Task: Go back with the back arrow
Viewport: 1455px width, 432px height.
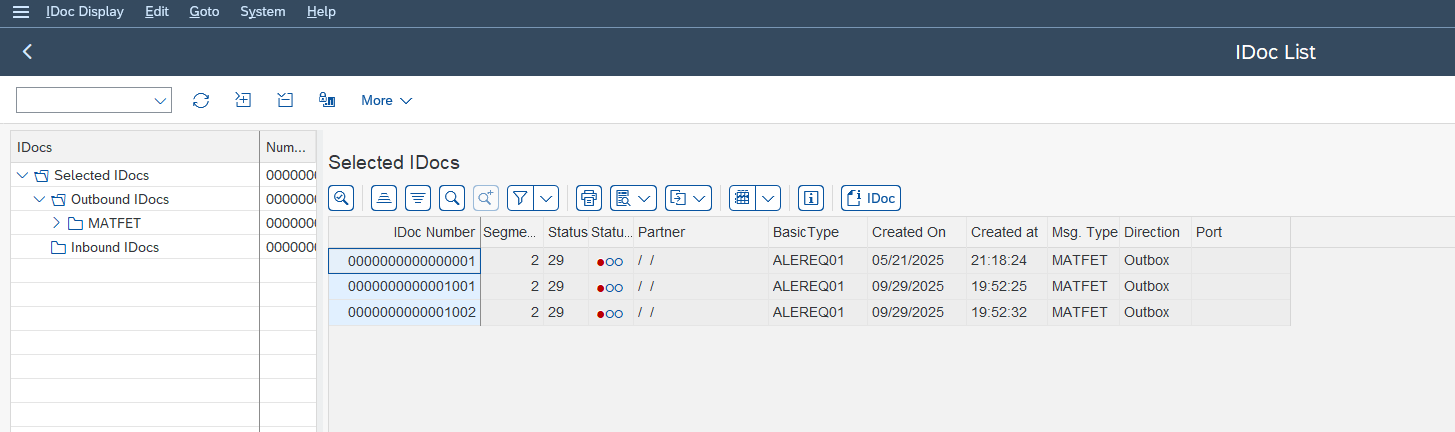Action: pyautogui.click(x=27, y=52)
